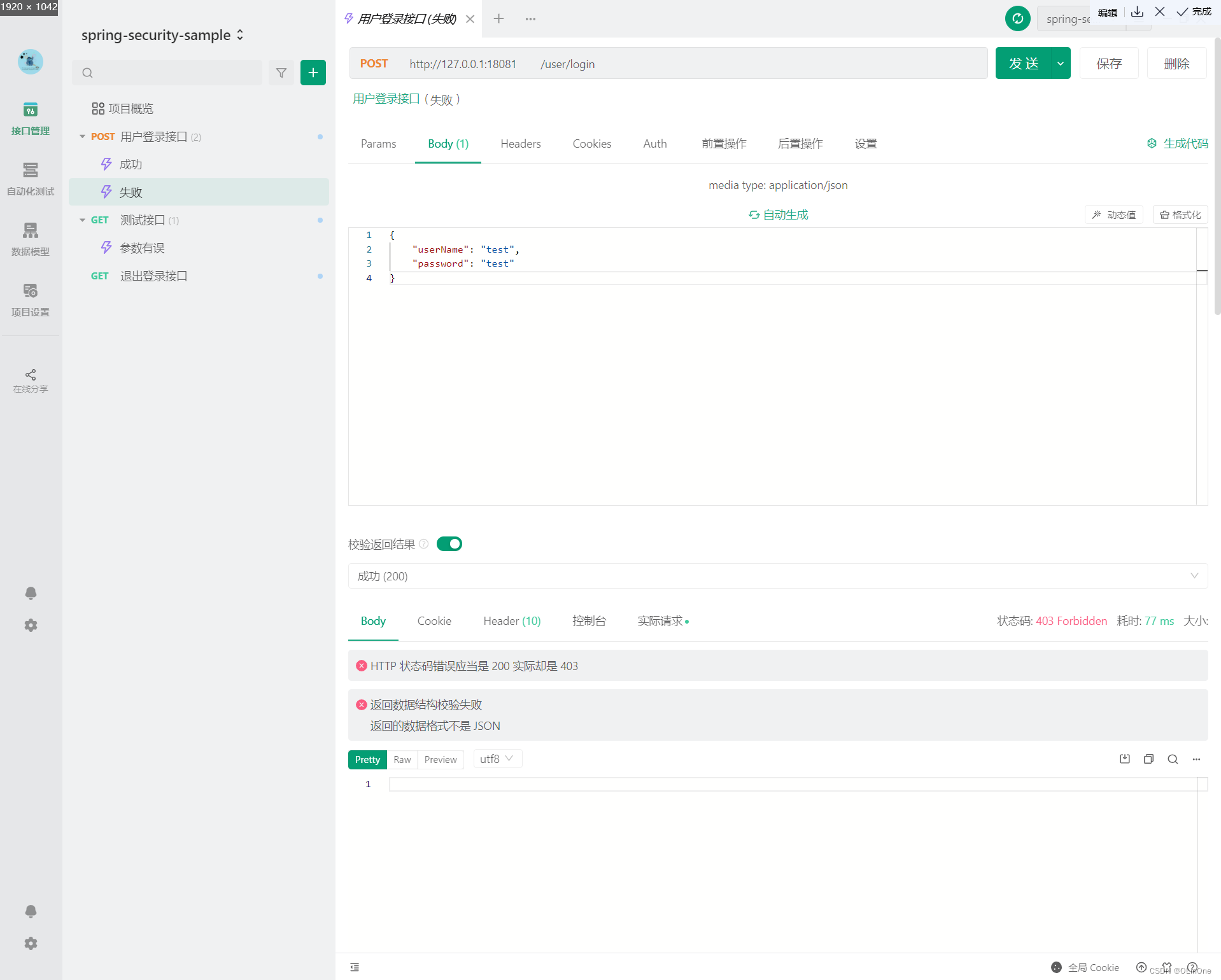Search within the response body icon
The image size is (1221, 980).
click(1173, 759)
